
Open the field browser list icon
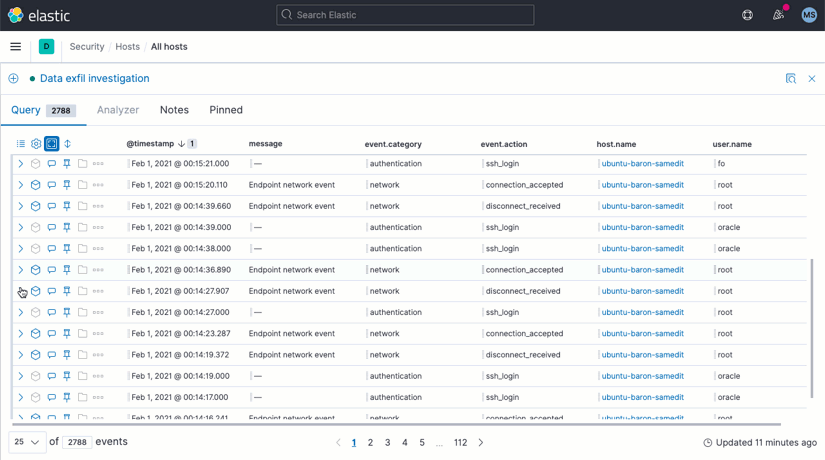21,144
